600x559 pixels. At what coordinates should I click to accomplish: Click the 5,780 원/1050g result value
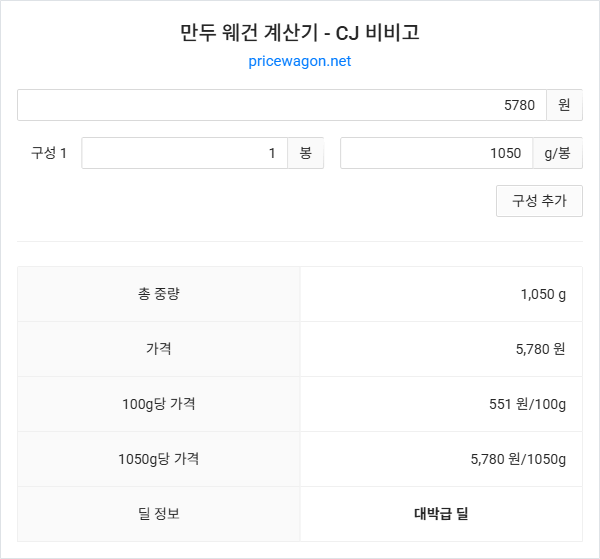click(518, 459)
